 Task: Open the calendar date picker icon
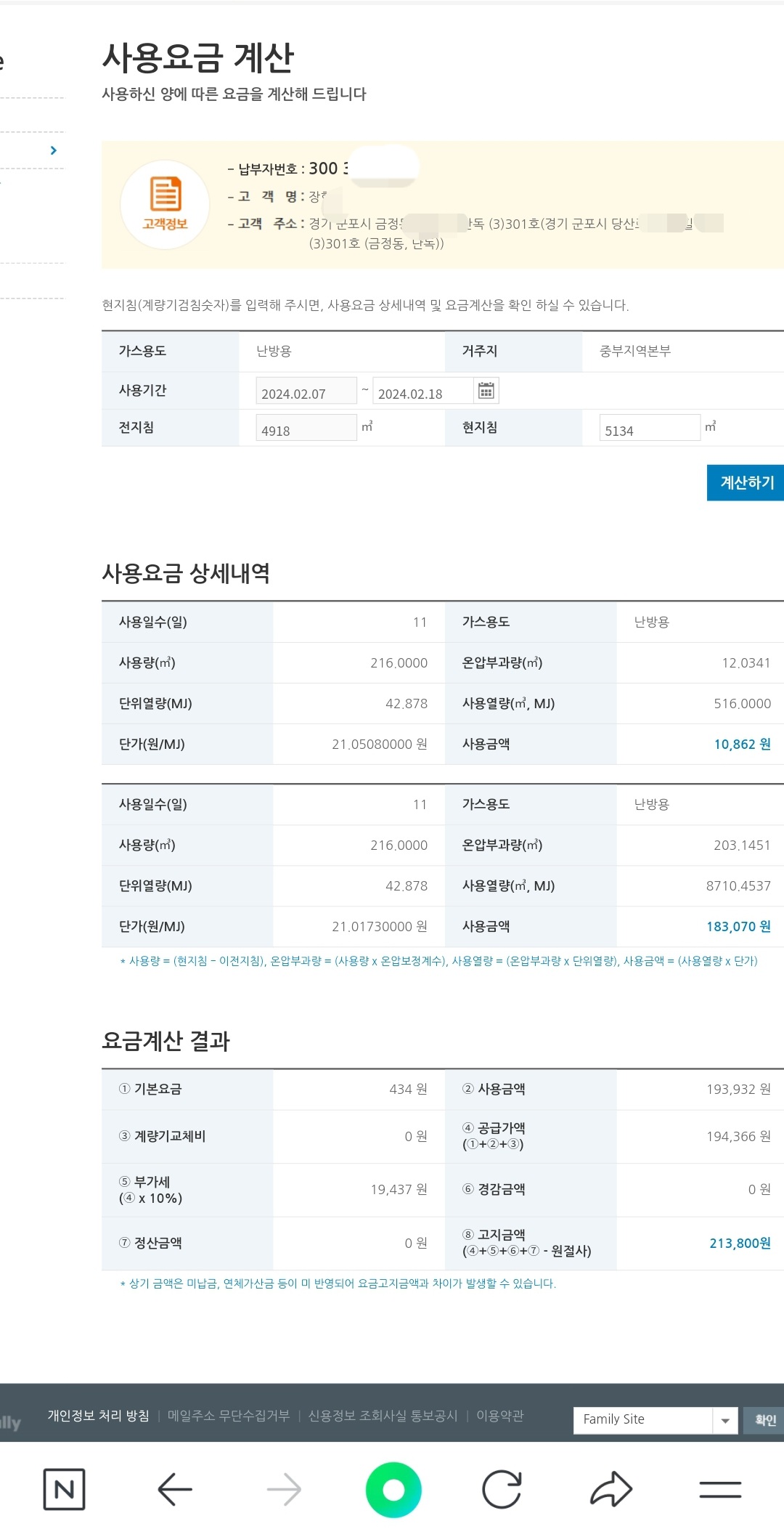pos(486,391)
